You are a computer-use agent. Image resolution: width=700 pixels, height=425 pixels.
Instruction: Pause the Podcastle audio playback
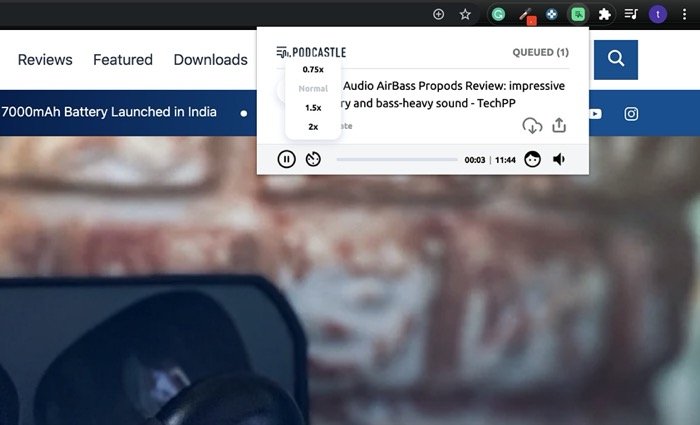pos(286,159)
